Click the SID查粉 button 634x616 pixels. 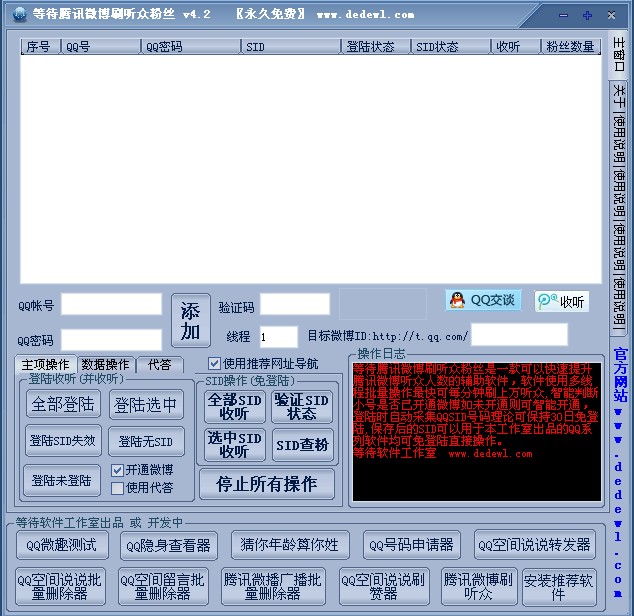(302, 445)
